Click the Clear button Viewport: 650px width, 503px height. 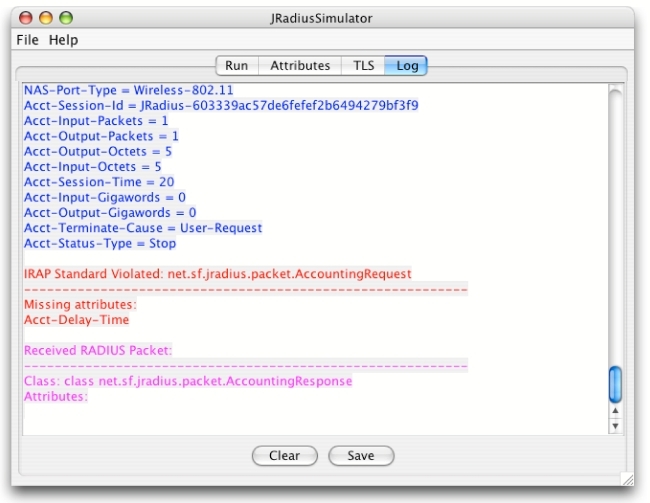point(285,456)
